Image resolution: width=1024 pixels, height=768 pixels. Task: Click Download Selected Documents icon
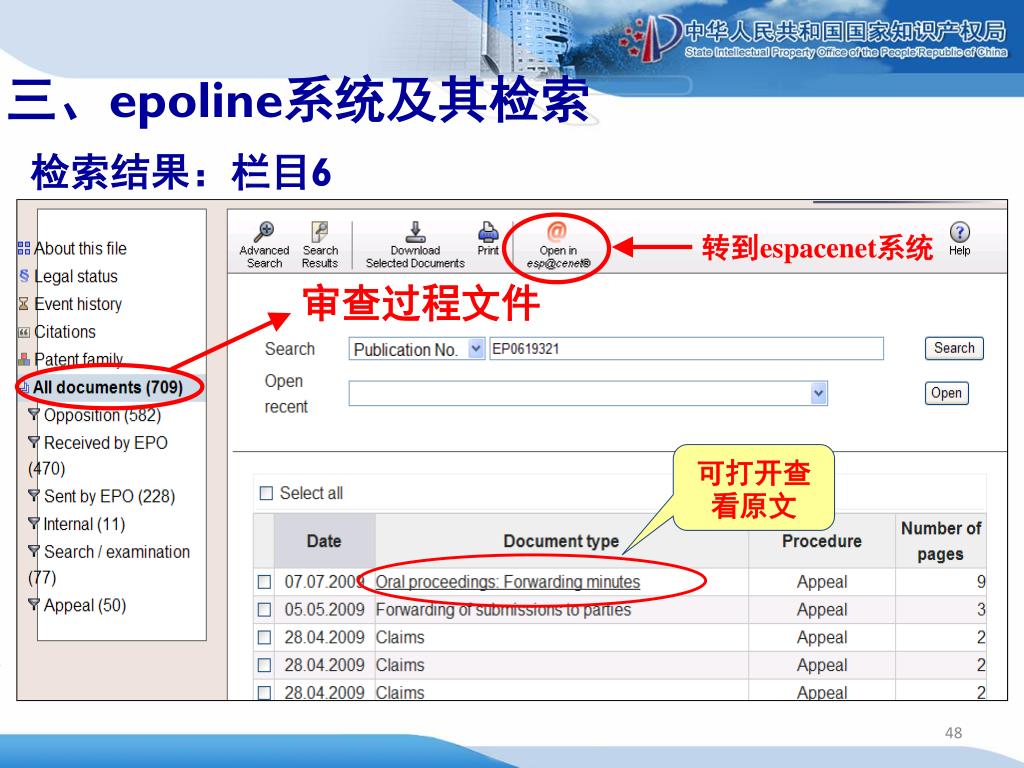[x=415, y=245]
